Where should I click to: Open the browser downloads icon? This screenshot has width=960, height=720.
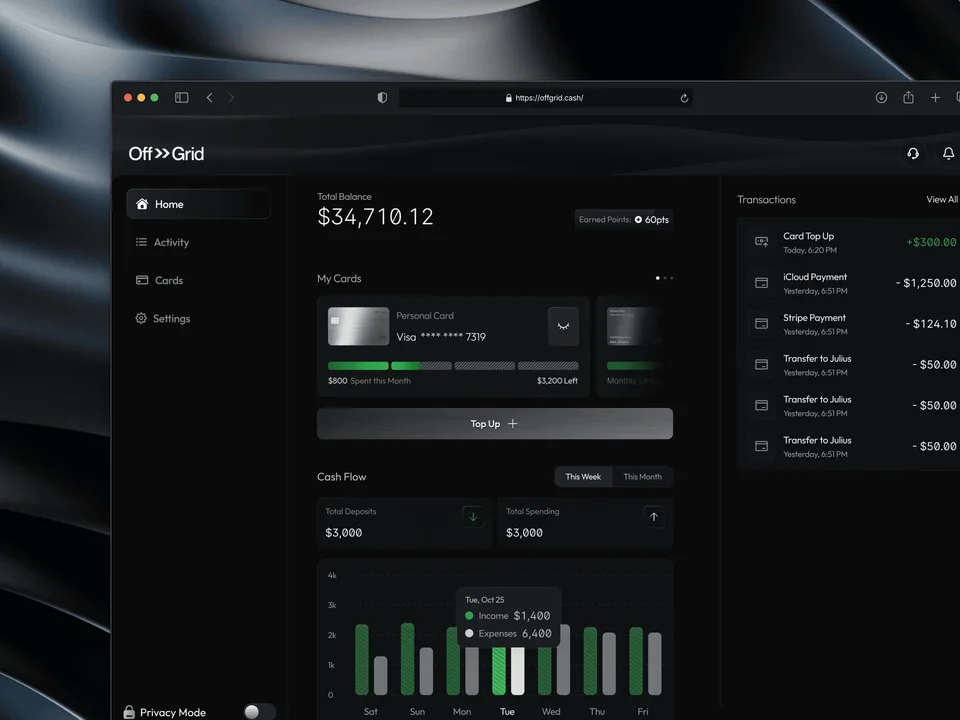click(881, 97)
